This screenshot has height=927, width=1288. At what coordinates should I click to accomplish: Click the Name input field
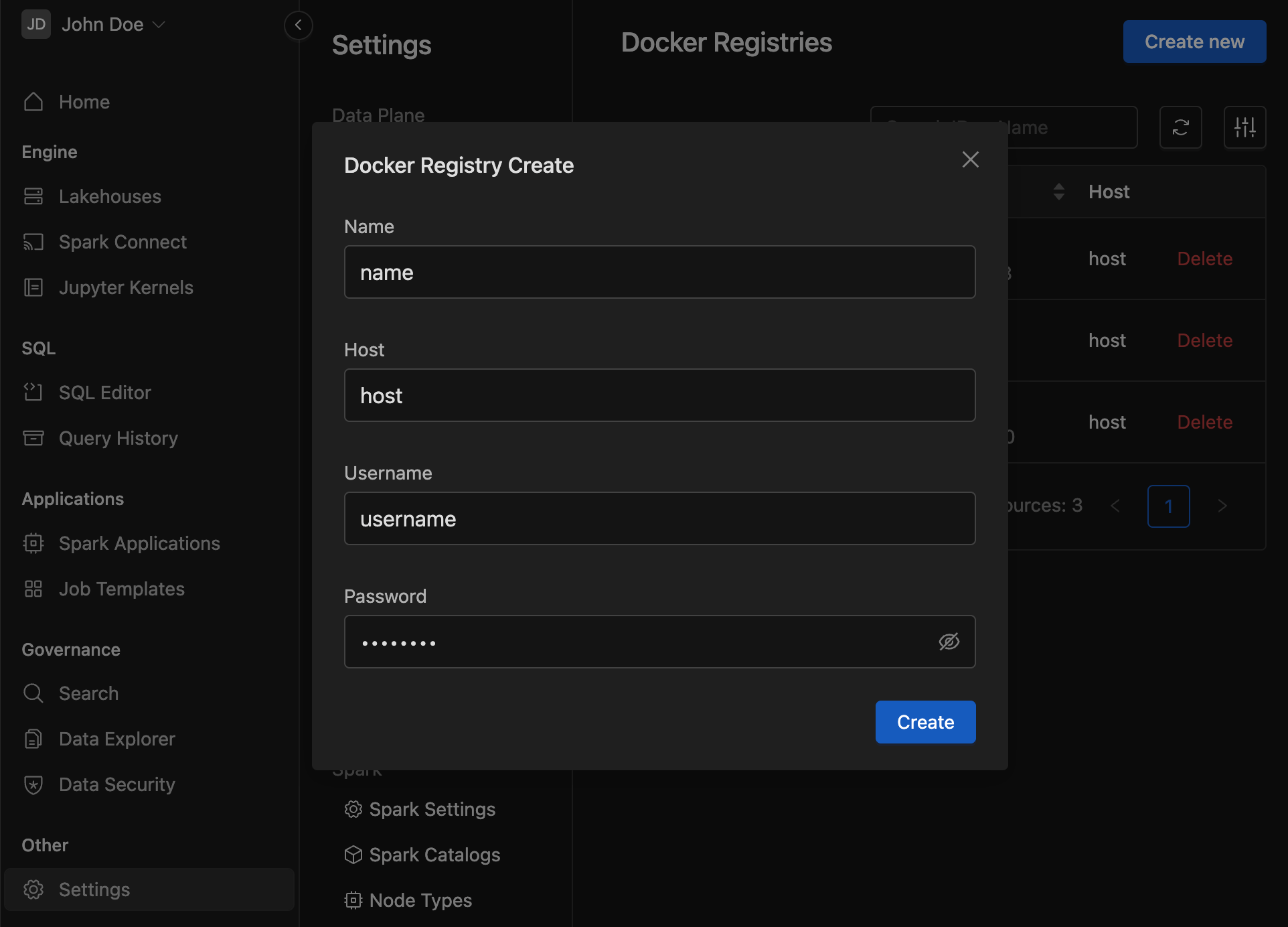[x=660, y=271]
